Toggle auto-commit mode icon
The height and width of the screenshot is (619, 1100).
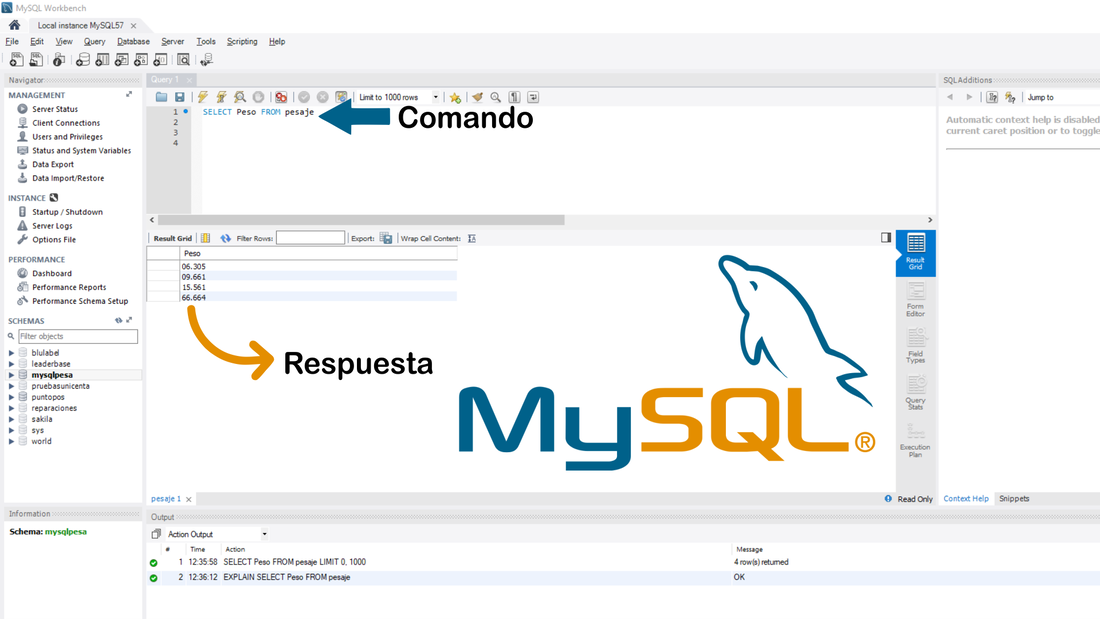point(341,97)
